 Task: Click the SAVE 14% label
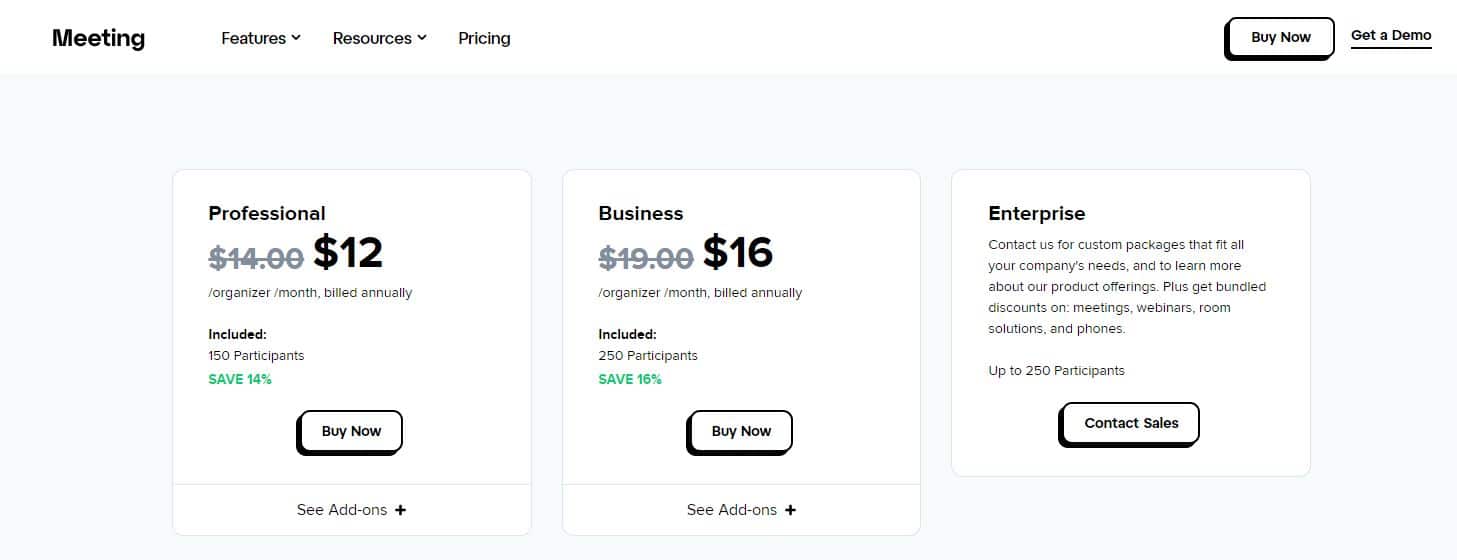(x=240, y=379)
